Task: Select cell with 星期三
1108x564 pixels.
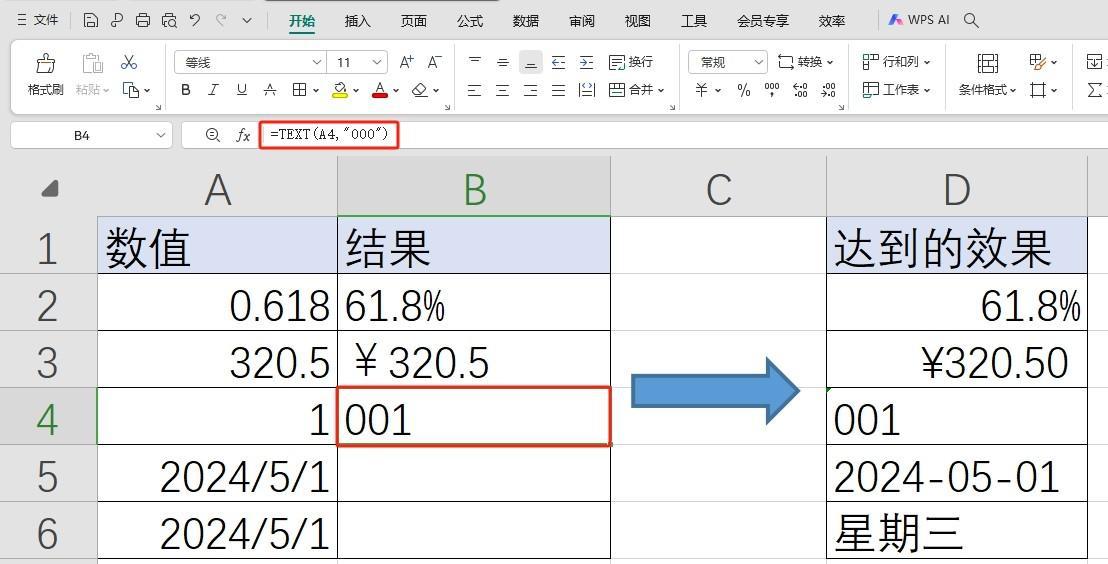Action: tap(957, 531)
